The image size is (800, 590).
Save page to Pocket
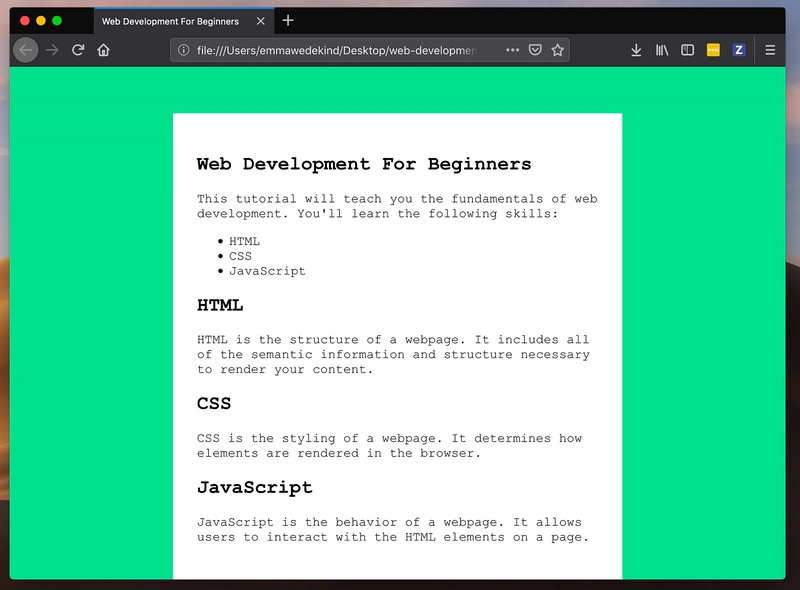pos(535,50)
